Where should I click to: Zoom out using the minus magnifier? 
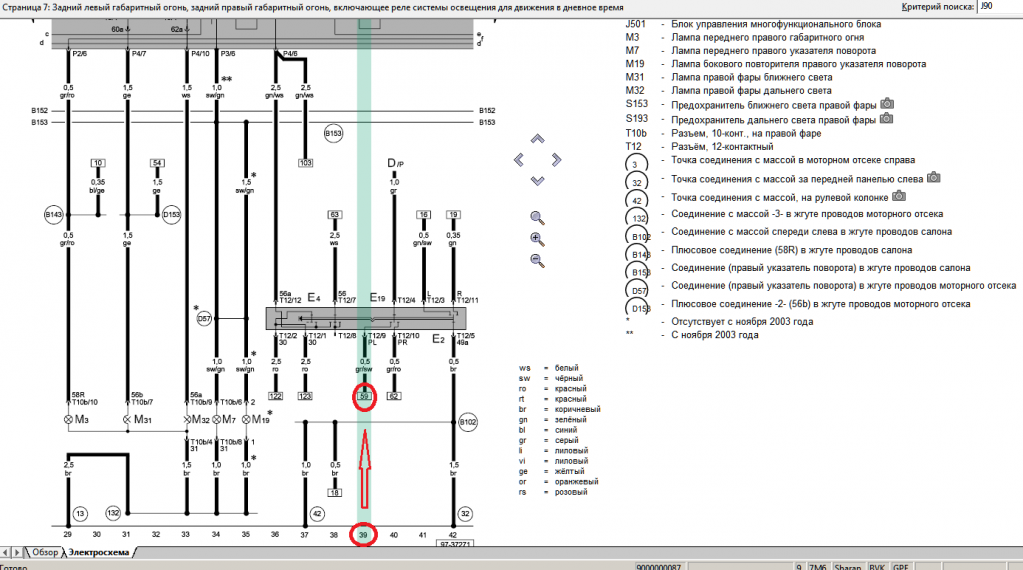click(x=537, y=261)
